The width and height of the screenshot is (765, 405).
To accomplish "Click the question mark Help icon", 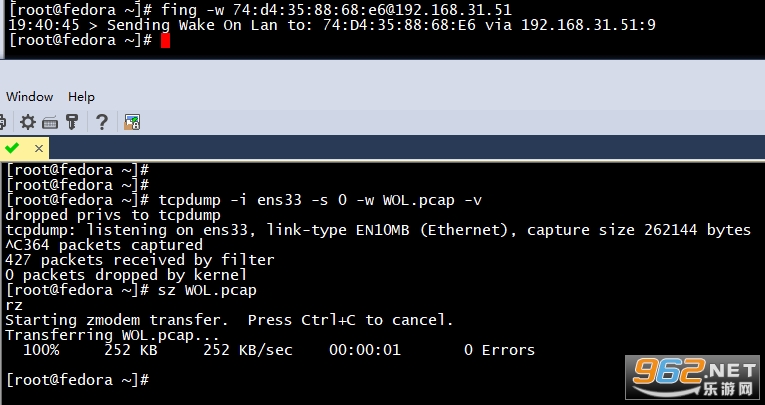I will [x=102, y=122].
